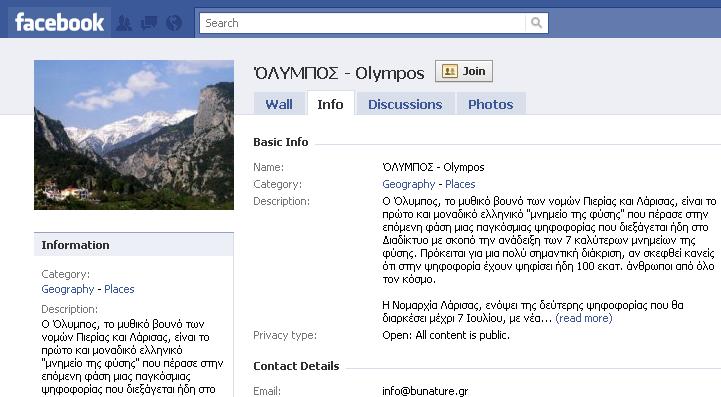Click the search magnifier button
The image size is (721, 397).
pos(536,23)
